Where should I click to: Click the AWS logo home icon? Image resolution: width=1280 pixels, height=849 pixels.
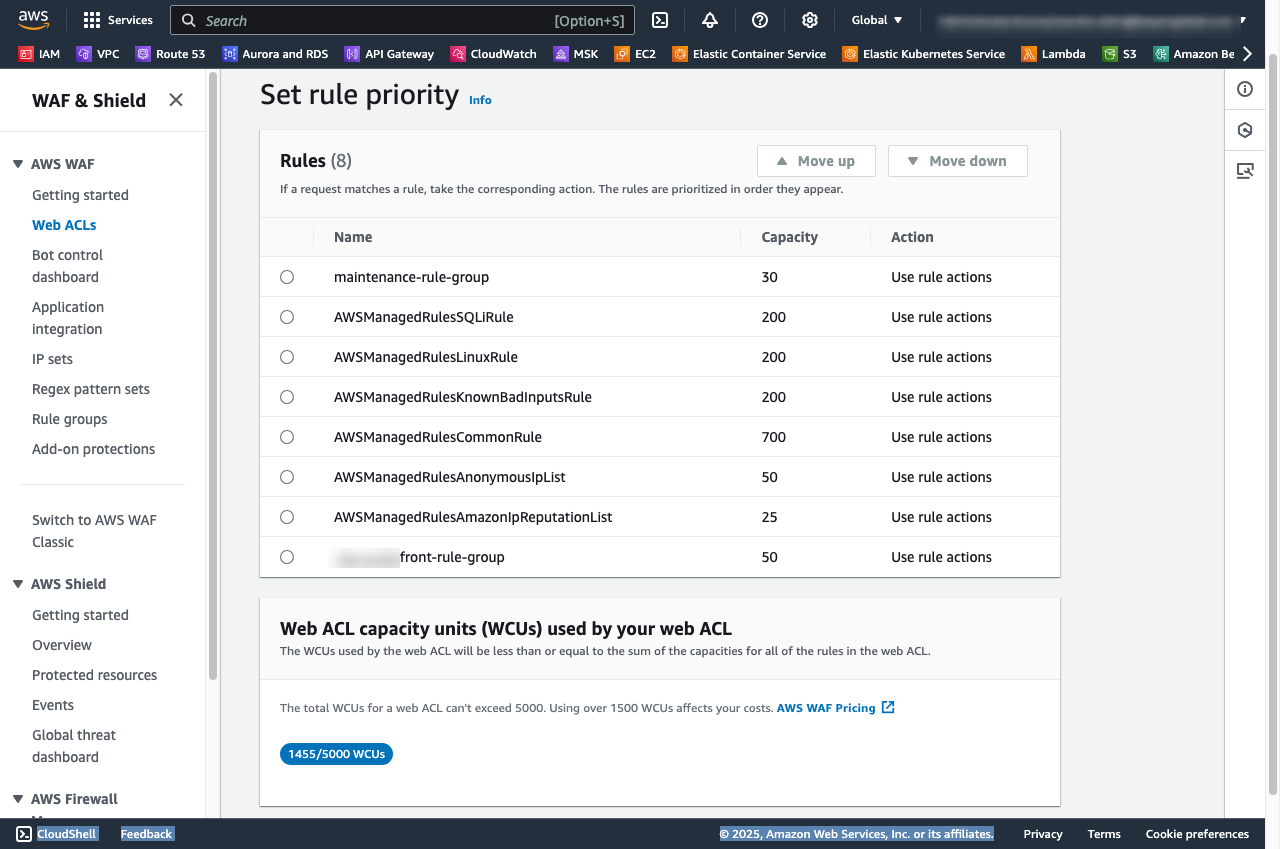click(33, 19)
